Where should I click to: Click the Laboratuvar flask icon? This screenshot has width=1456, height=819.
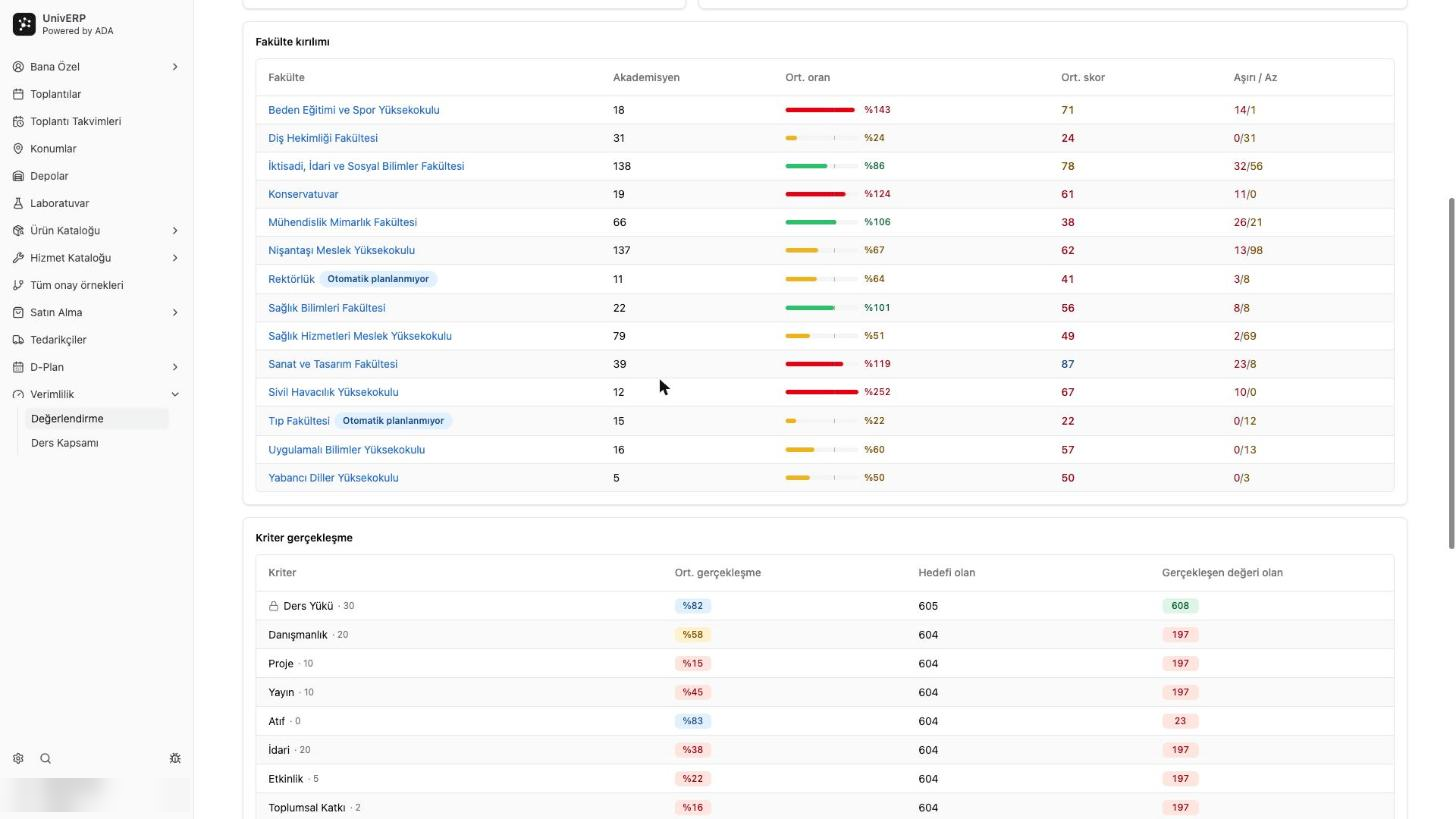[18, 203]
